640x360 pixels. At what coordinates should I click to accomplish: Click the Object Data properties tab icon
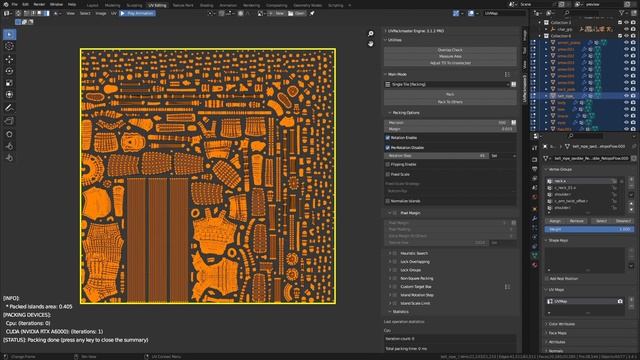535,255
